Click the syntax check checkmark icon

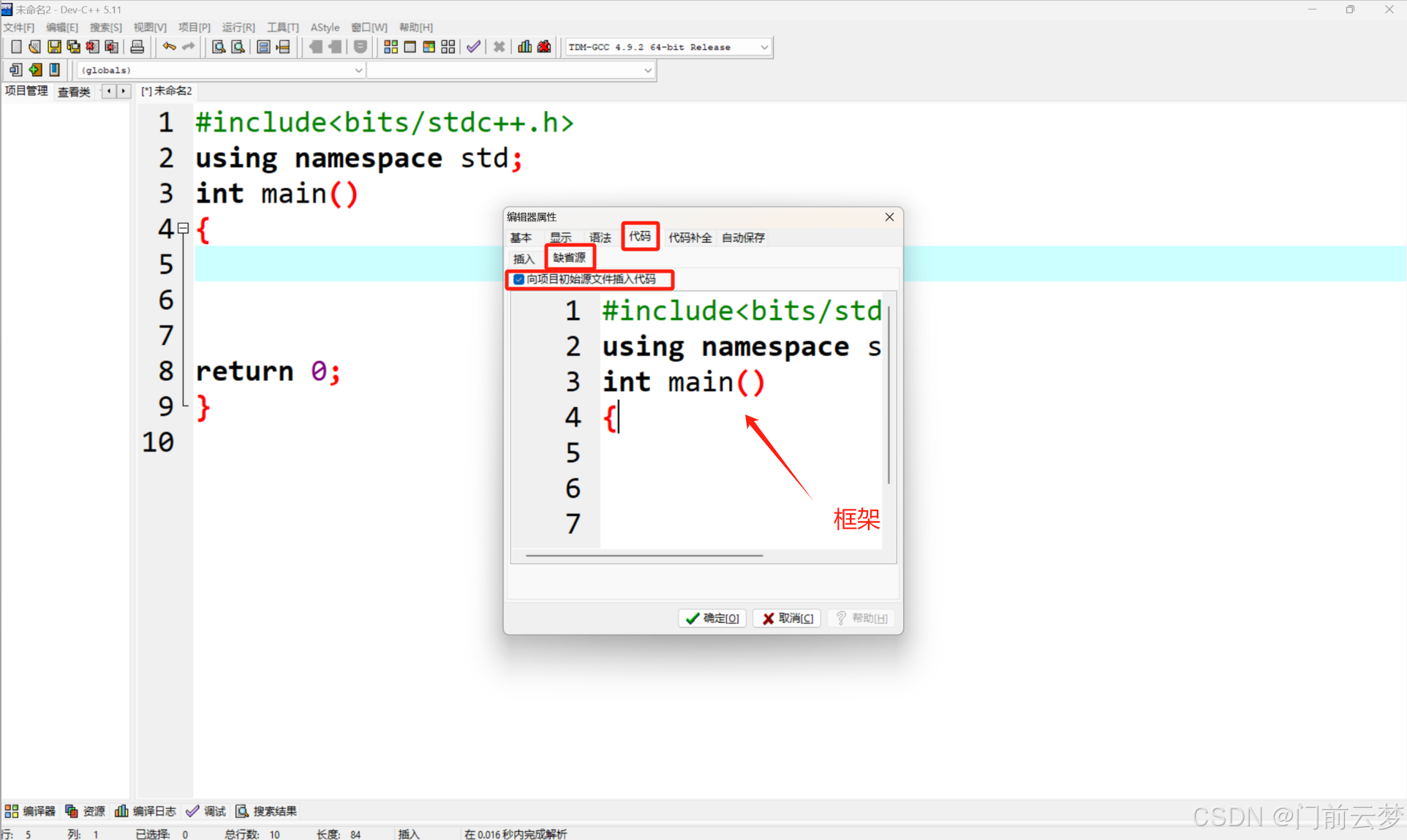[x=473, y=47]
